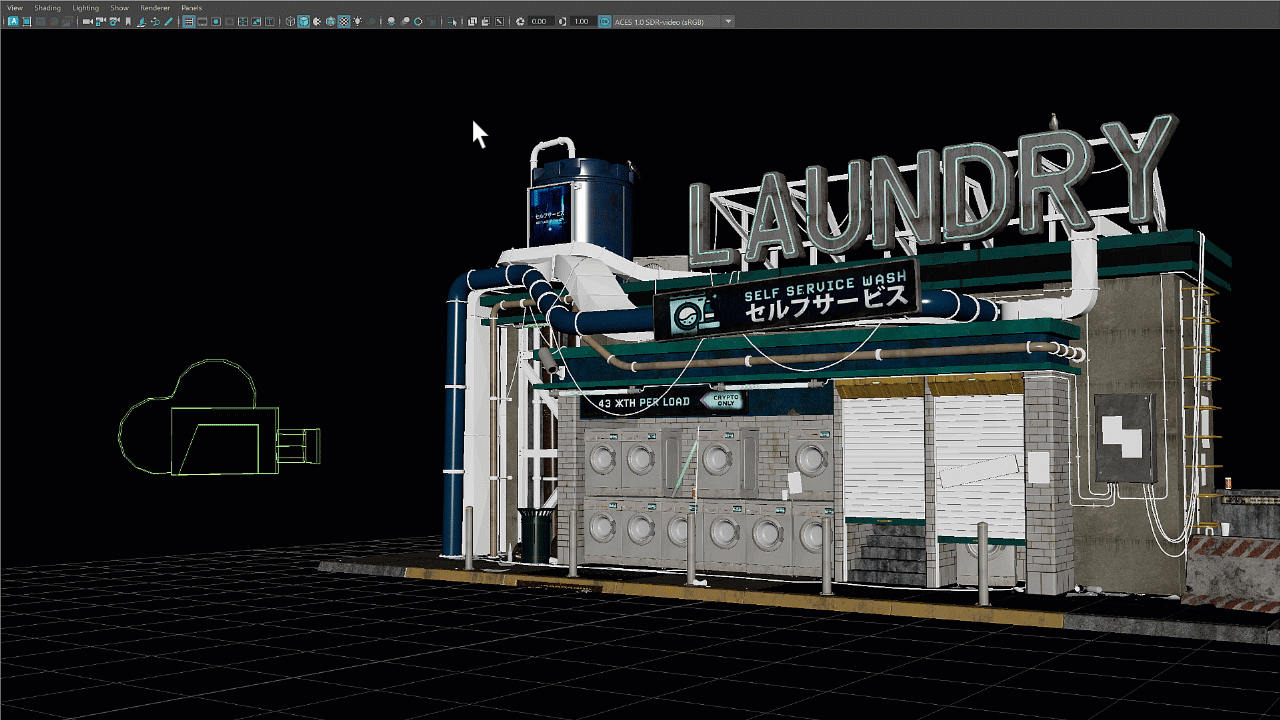Toggle the Resolution Gate display

(x=216, y=21)
